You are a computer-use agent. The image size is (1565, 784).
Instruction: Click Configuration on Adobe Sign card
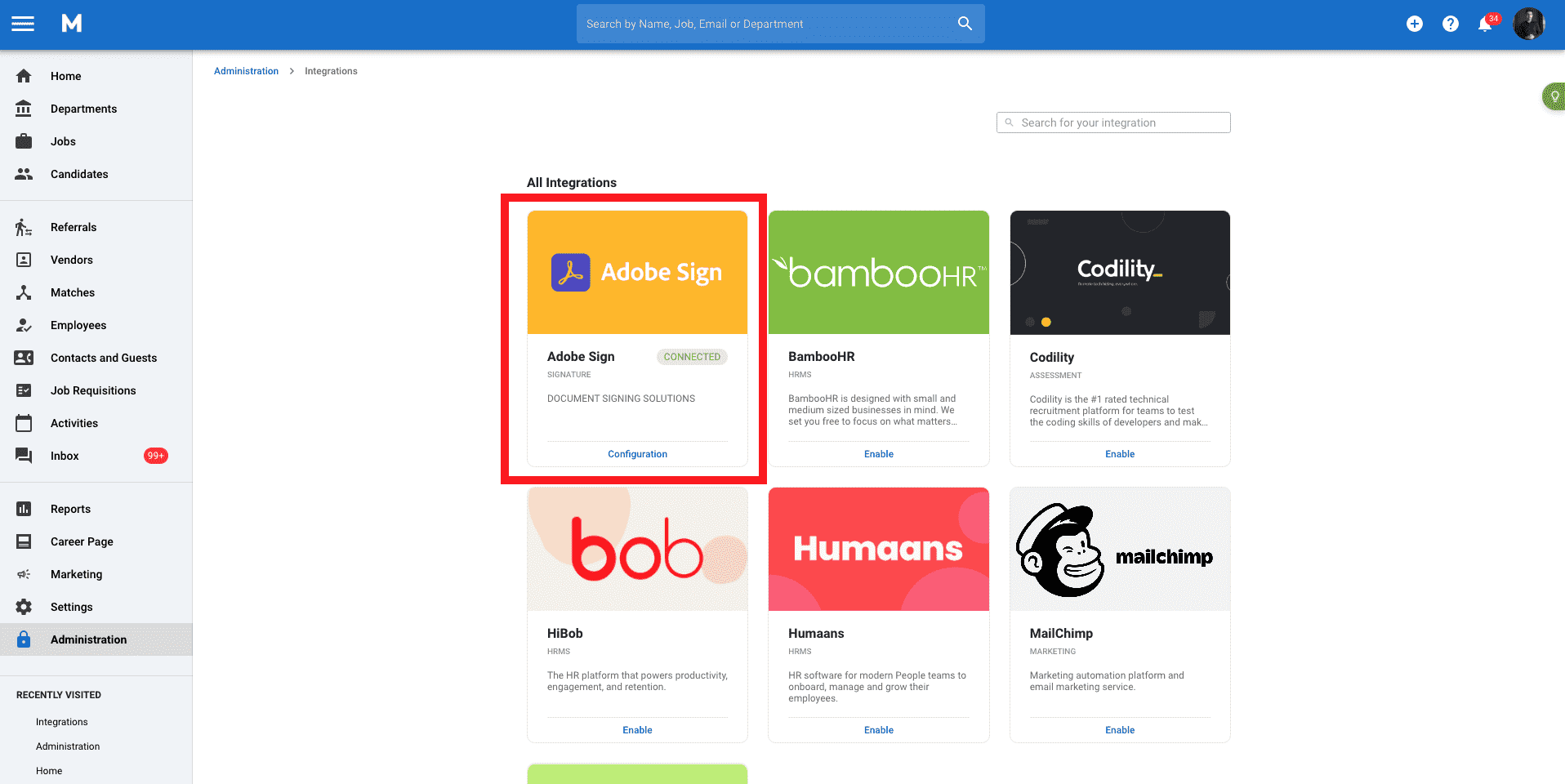pos(637,454)
